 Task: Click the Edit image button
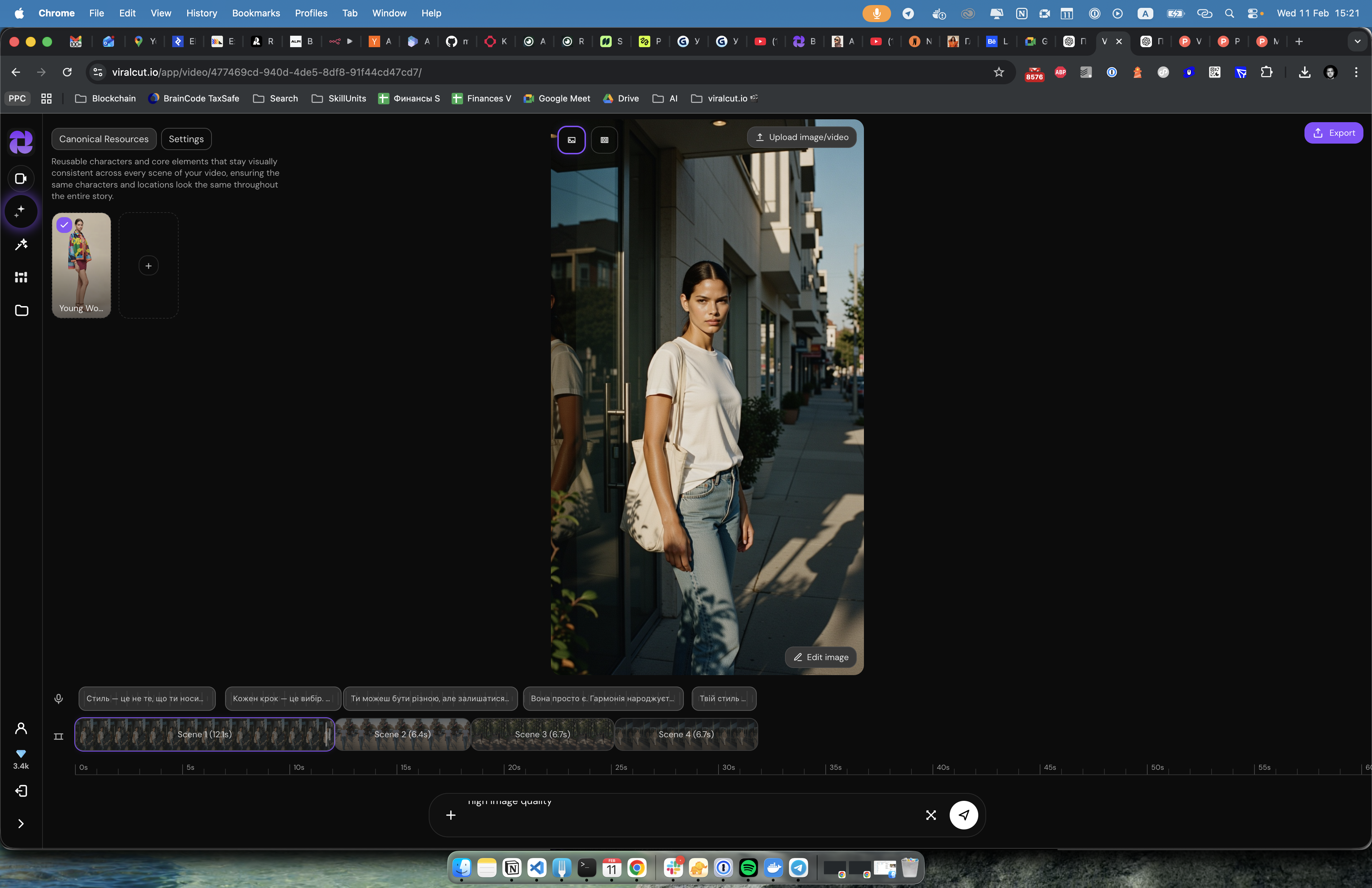[x=820, y=657]
